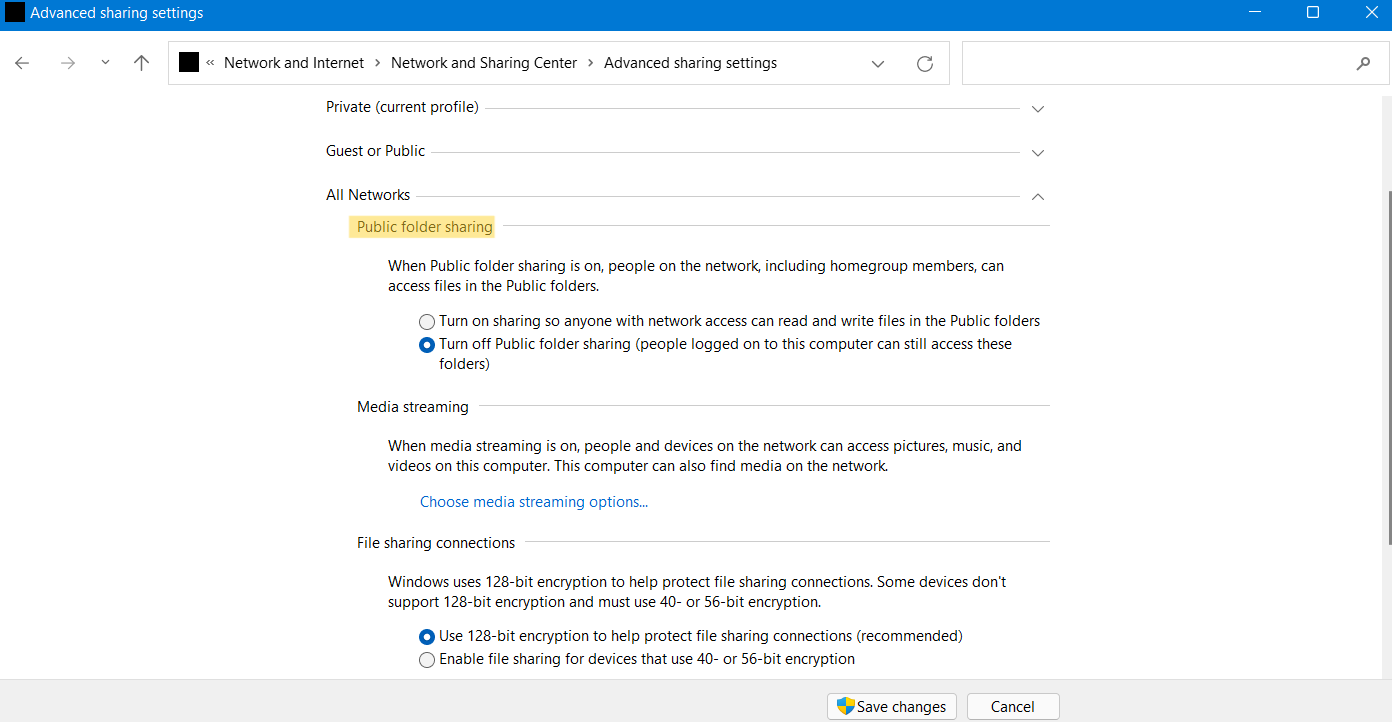This screenshot has height=722, width=1392.
Task: Click the search magnifier icon
Action: pyautogui.click(x=1363, y=63)
